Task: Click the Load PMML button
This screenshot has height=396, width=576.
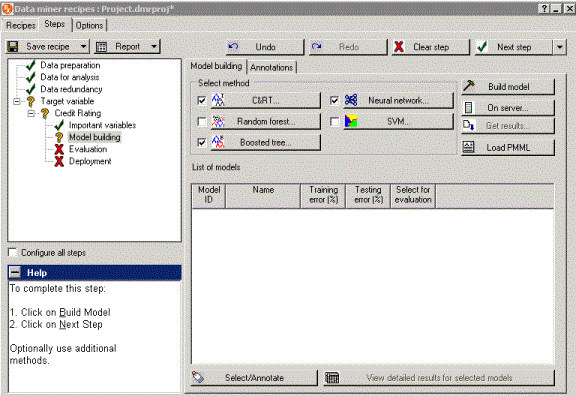Action: [508, 147]
